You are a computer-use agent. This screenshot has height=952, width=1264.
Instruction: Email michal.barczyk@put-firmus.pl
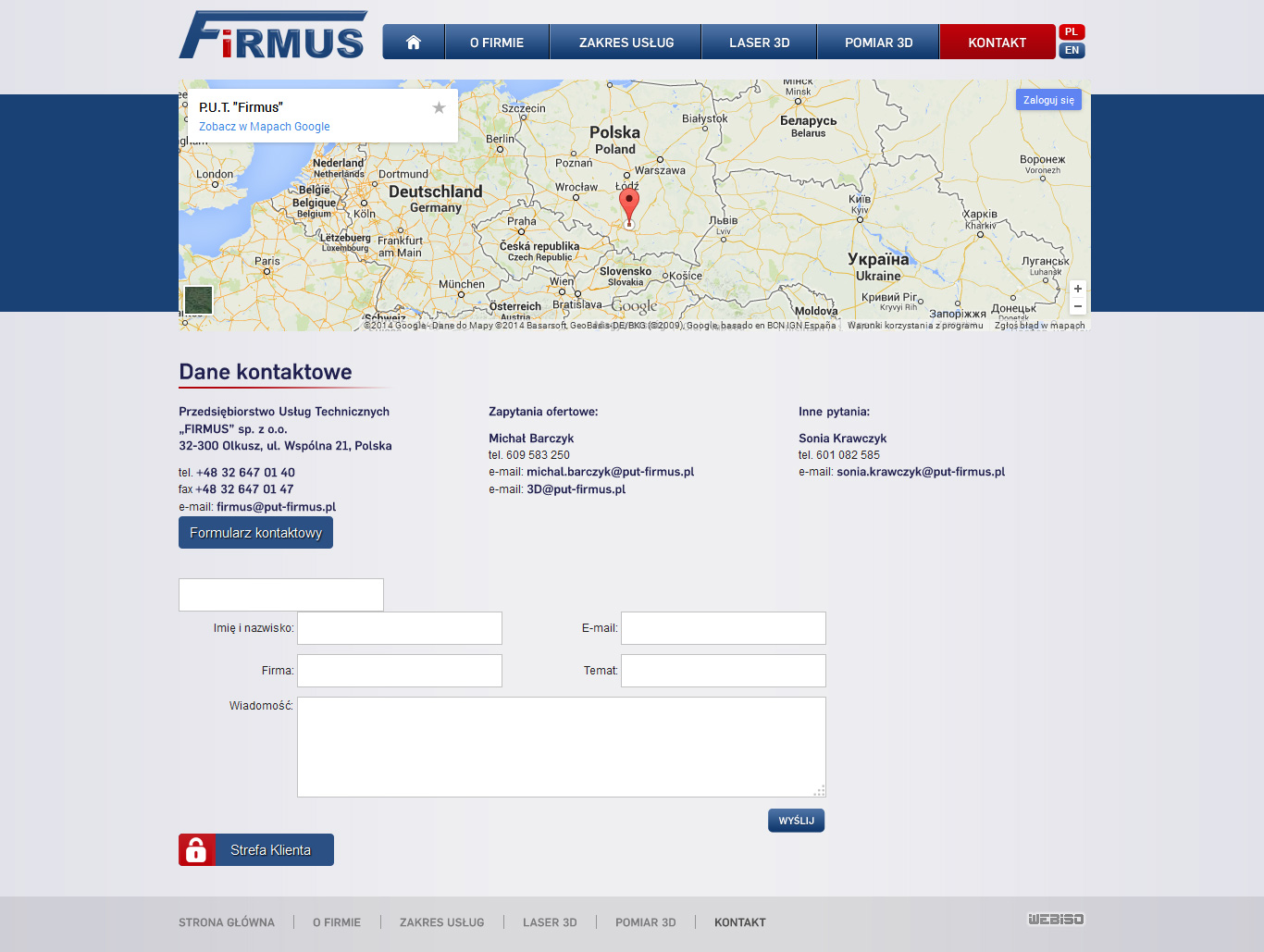point(610,472)
